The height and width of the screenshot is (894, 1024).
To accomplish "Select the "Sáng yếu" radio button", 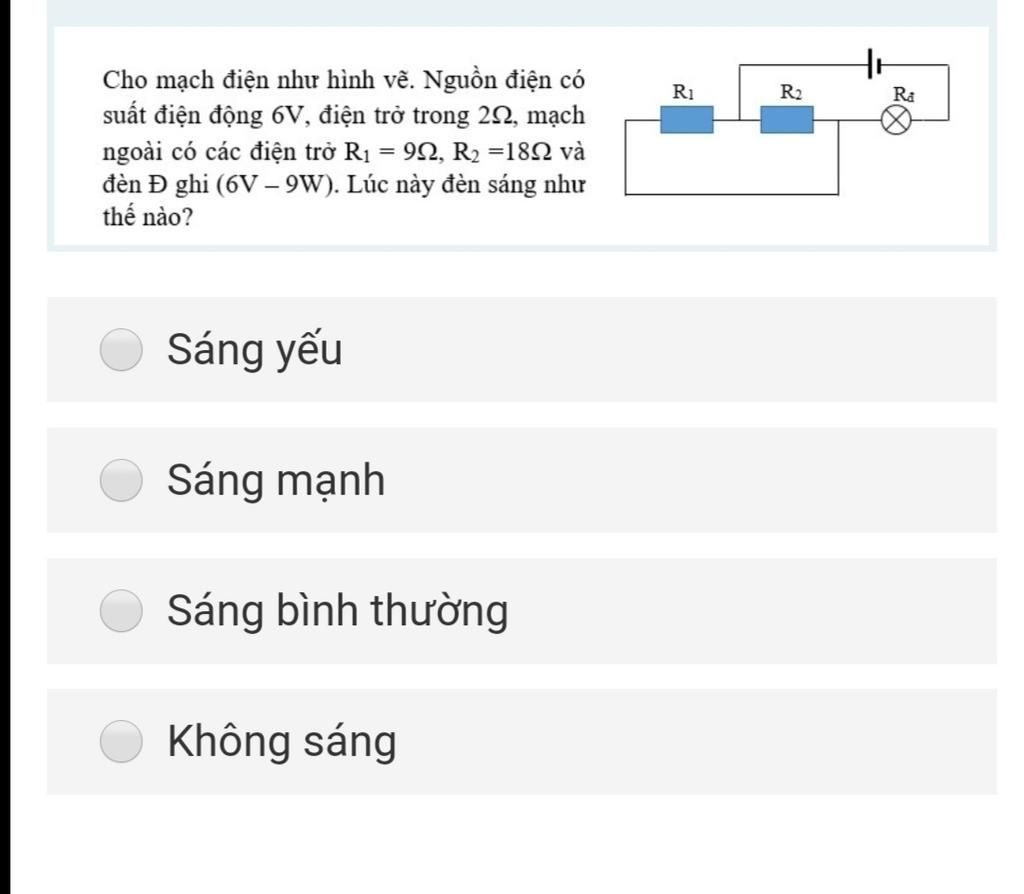I will click(122, 350).
